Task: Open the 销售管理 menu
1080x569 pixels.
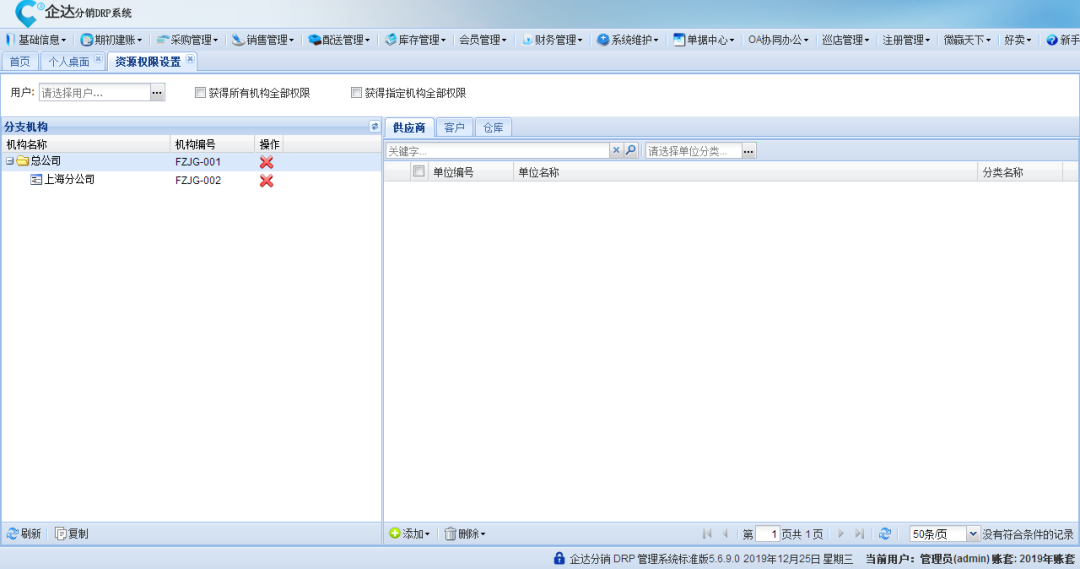Action: pyautogui.click(x=263, y=40)
